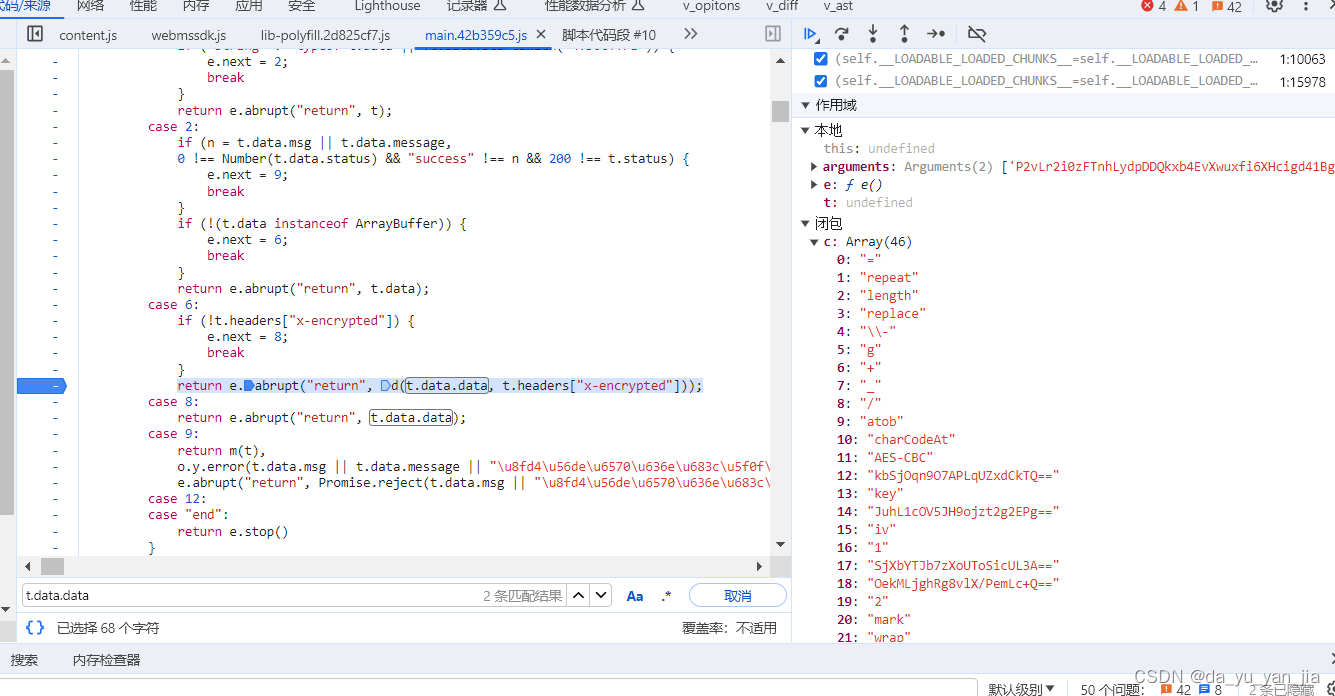The height and width of the screenshot is (696, 1335).
Task: Deactivate all breakpoints via the slashed breakpoint icon
Action: click(x=977, y=33)
